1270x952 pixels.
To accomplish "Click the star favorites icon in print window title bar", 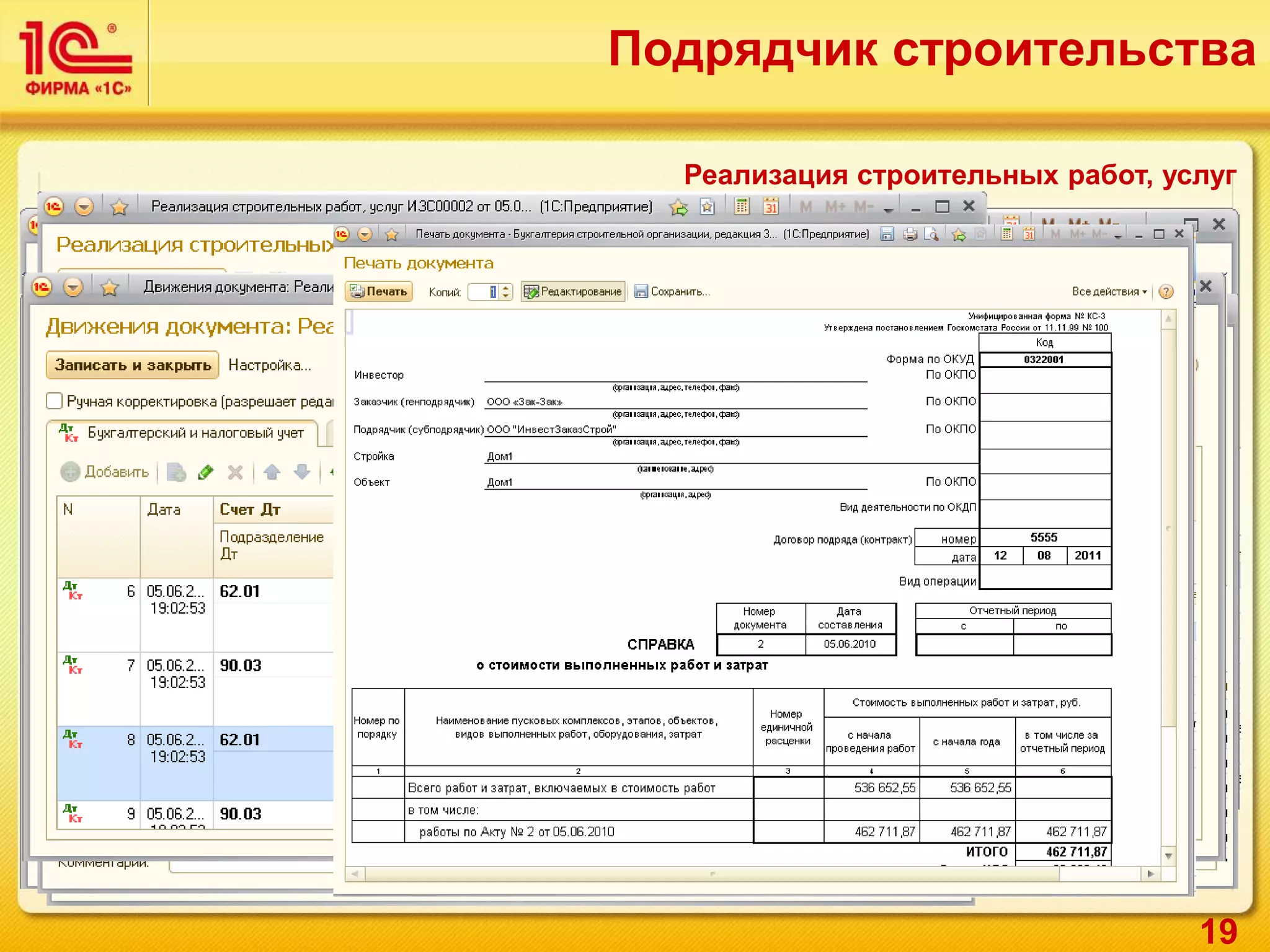I will [x=391, y=234].
